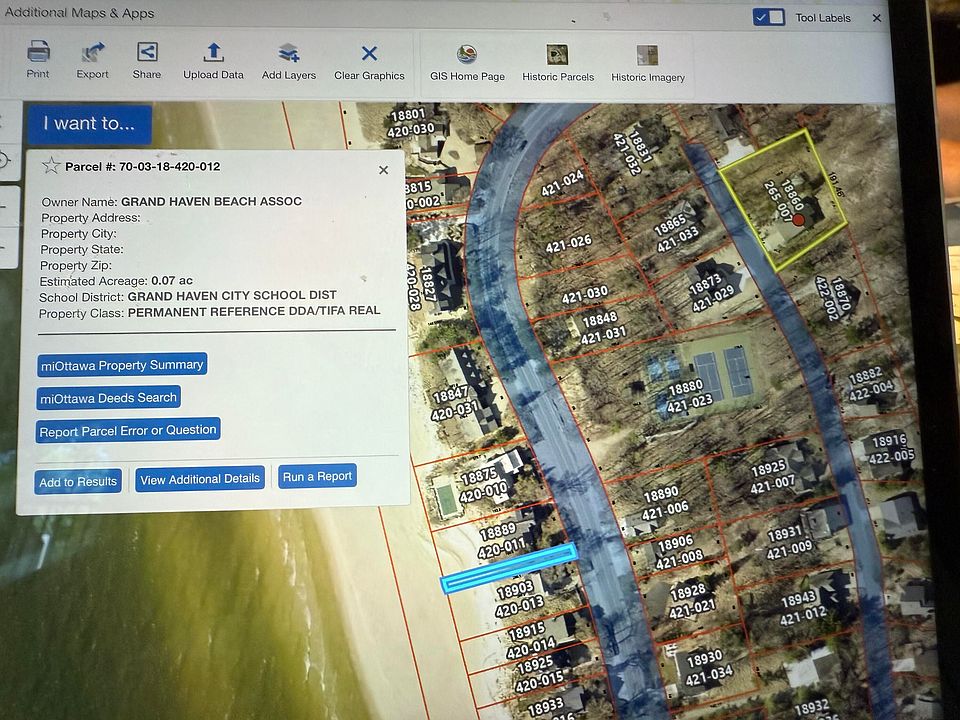
Task: Open miOttawa Deeds Search
Action: pos(109,398)
